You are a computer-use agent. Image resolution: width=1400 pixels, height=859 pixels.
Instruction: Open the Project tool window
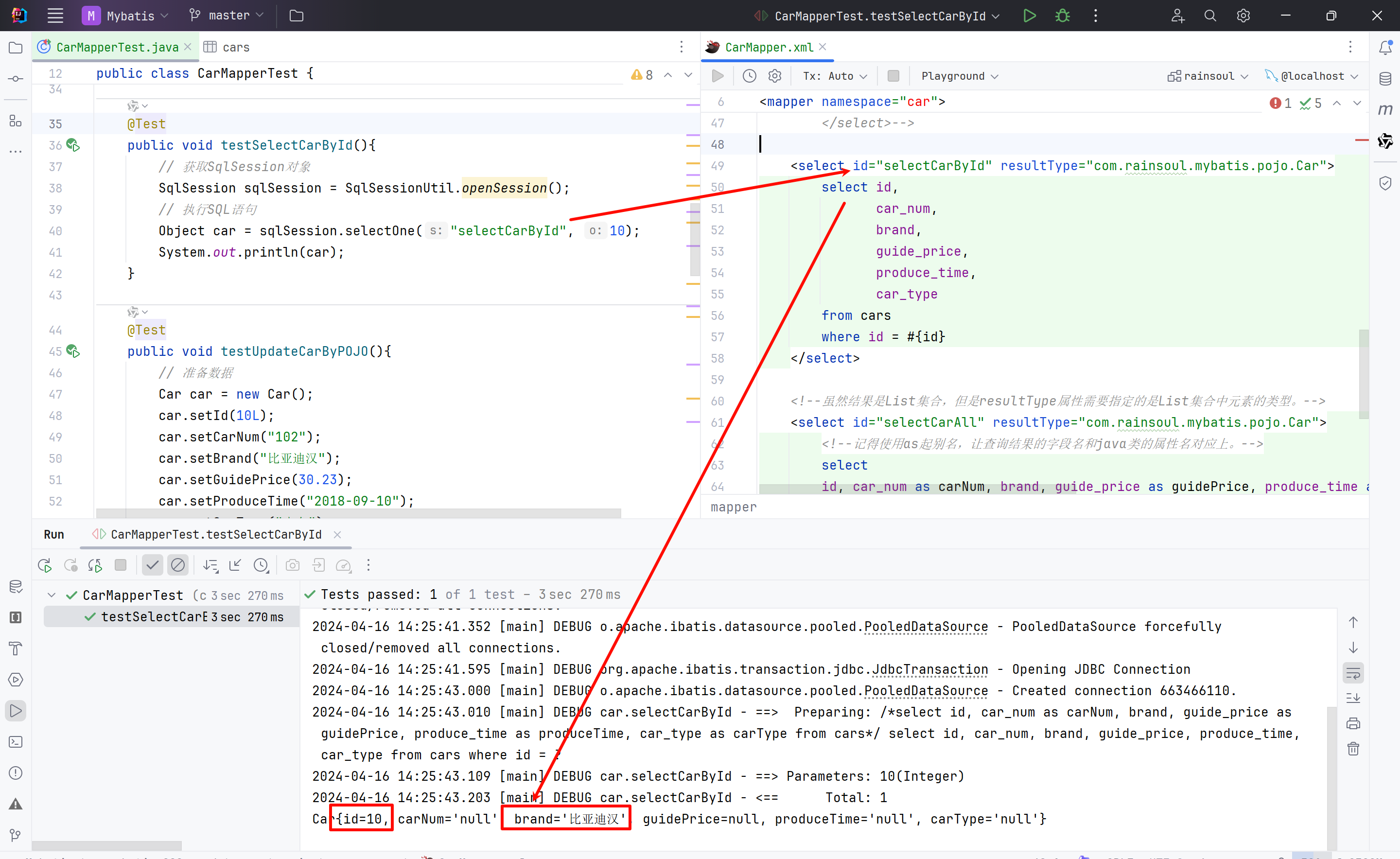click(16, 48)
